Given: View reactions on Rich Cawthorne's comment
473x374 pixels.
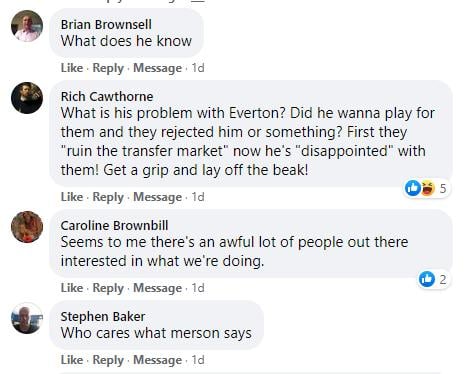Looking at the screenshot, I should pyautogui.click(x=426, y=188).
